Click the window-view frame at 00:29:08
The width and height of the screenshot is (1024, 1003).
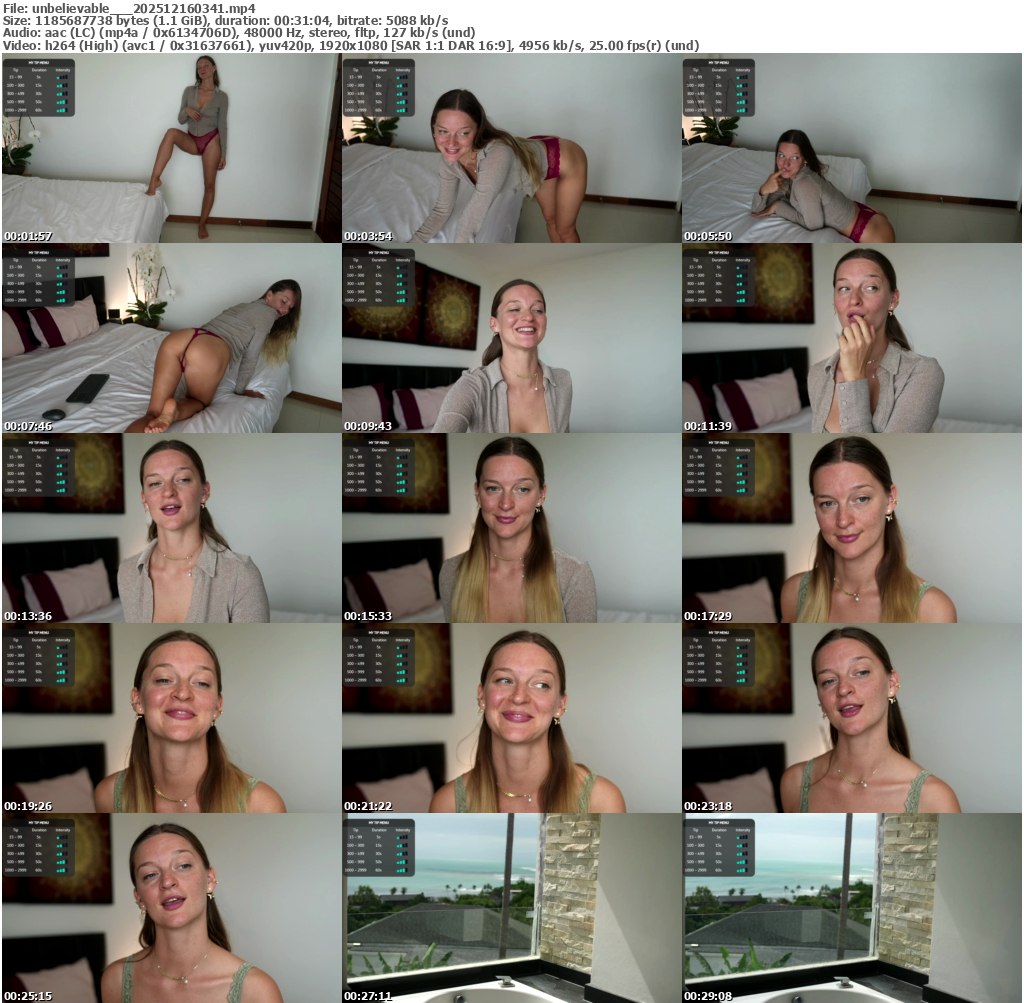tap(852, 908)
